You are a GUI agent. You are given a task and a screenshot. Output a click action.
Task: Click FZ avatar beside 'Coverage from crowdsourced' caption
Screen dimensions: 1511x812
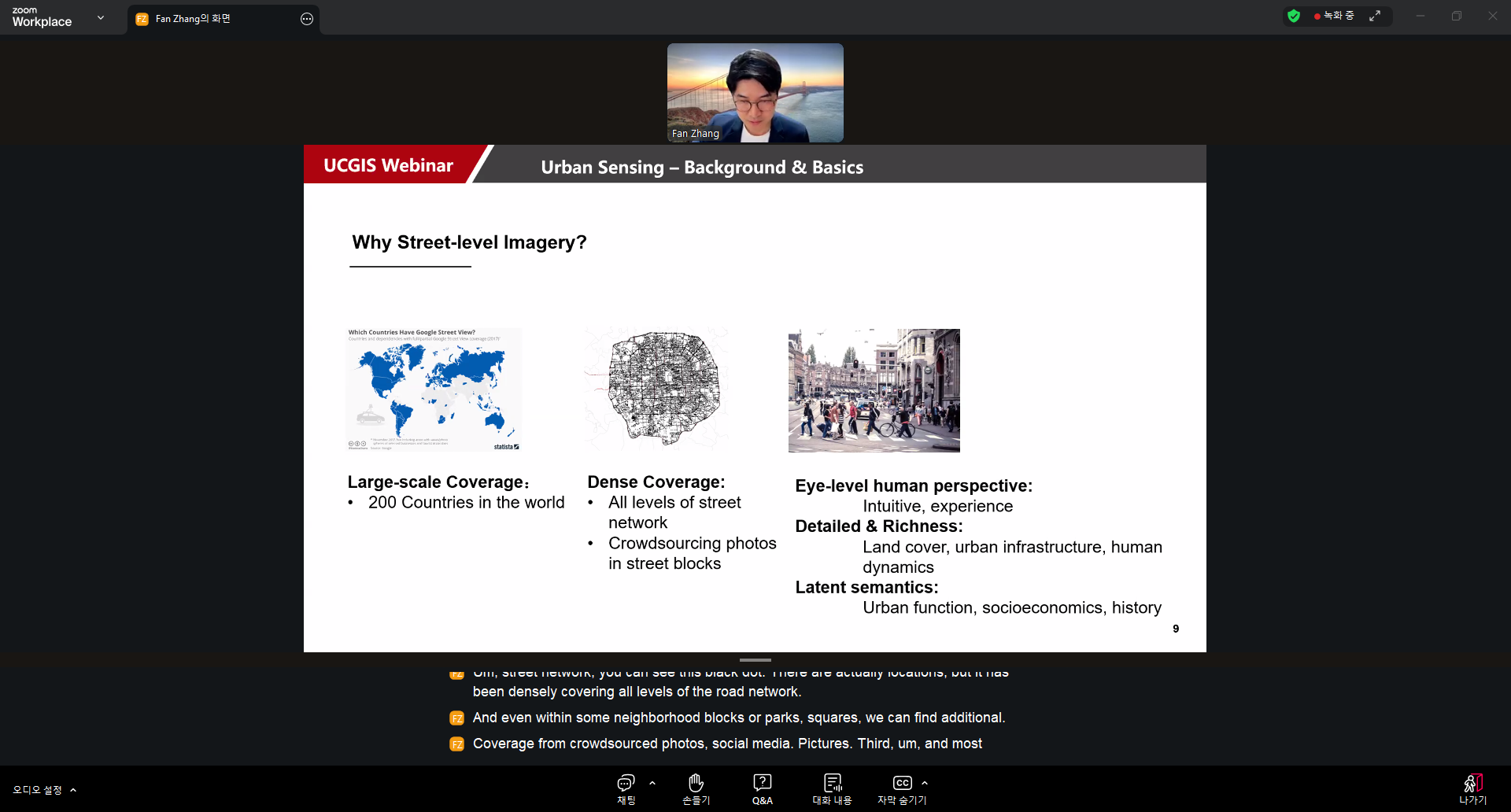click(x=456, y=744)
